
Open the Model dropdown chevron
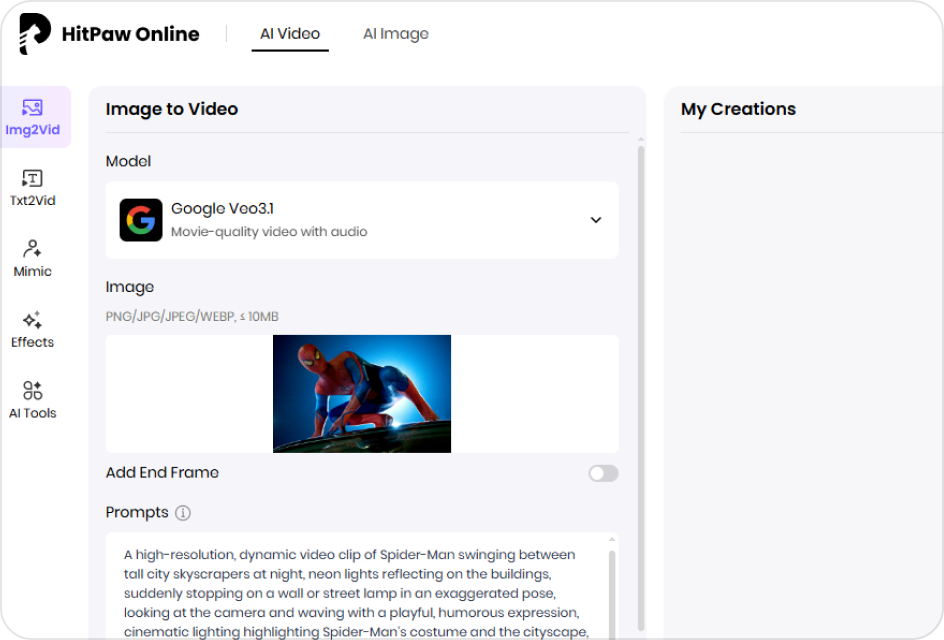(x=596, y=220)
